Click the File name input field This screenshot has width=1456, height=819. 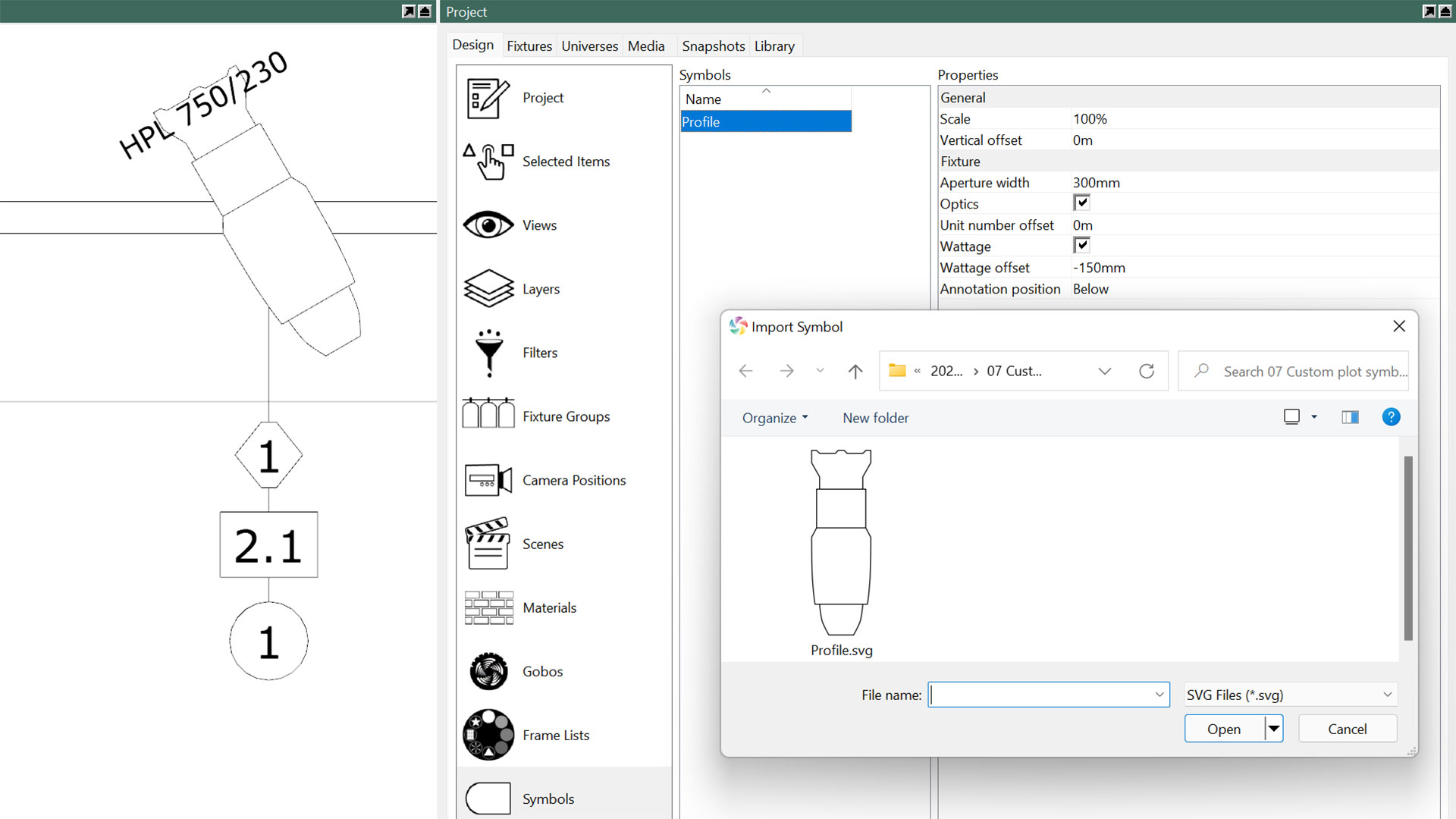click(1049, 695)
